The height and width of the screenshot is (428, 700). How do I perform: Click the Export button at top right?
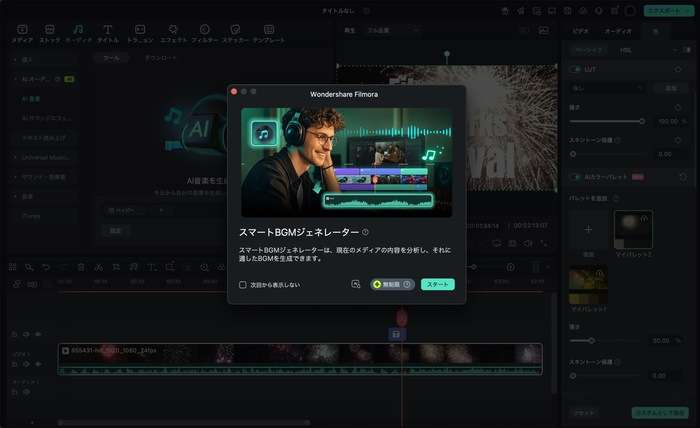point(669,11)
